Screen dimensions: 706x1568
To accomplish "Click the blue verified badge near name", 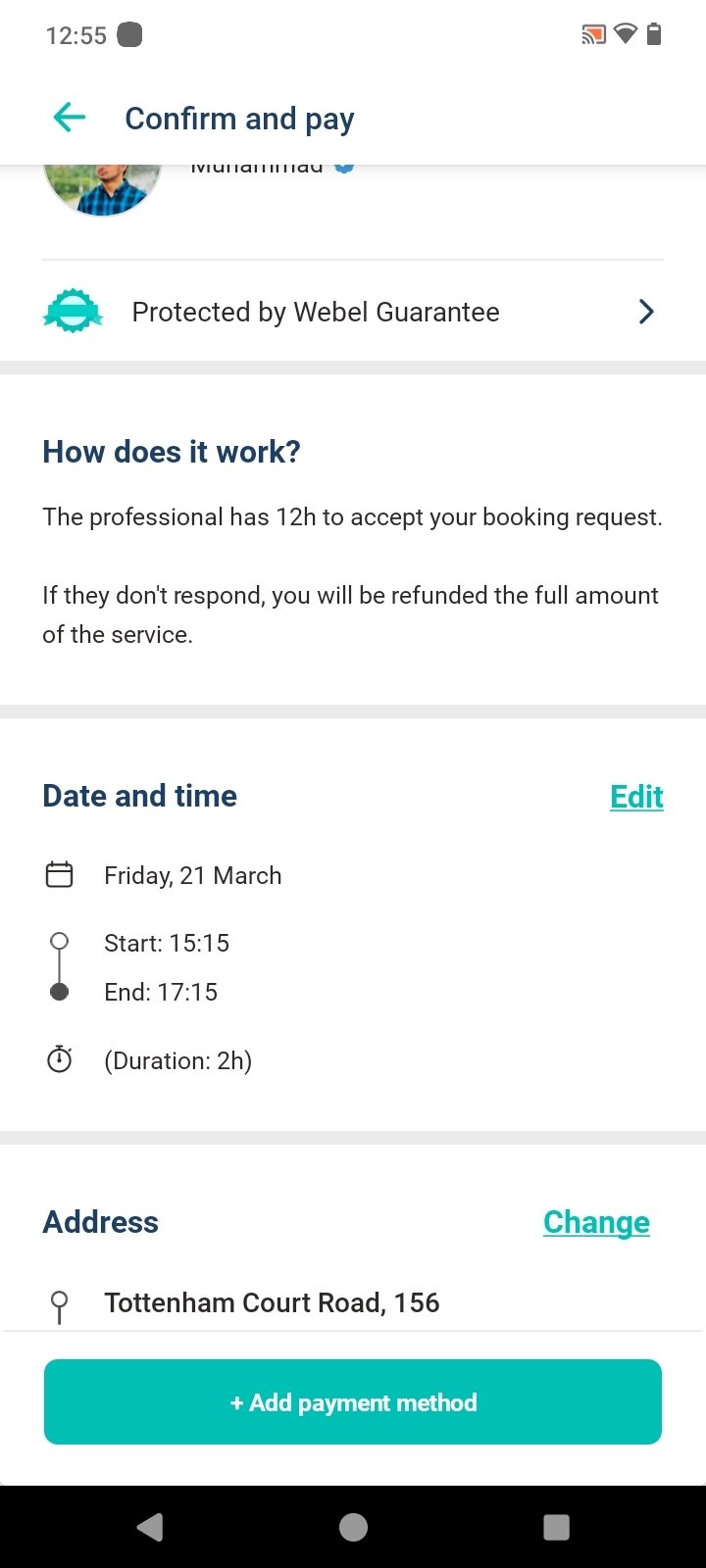I will [x=344, y=167].
